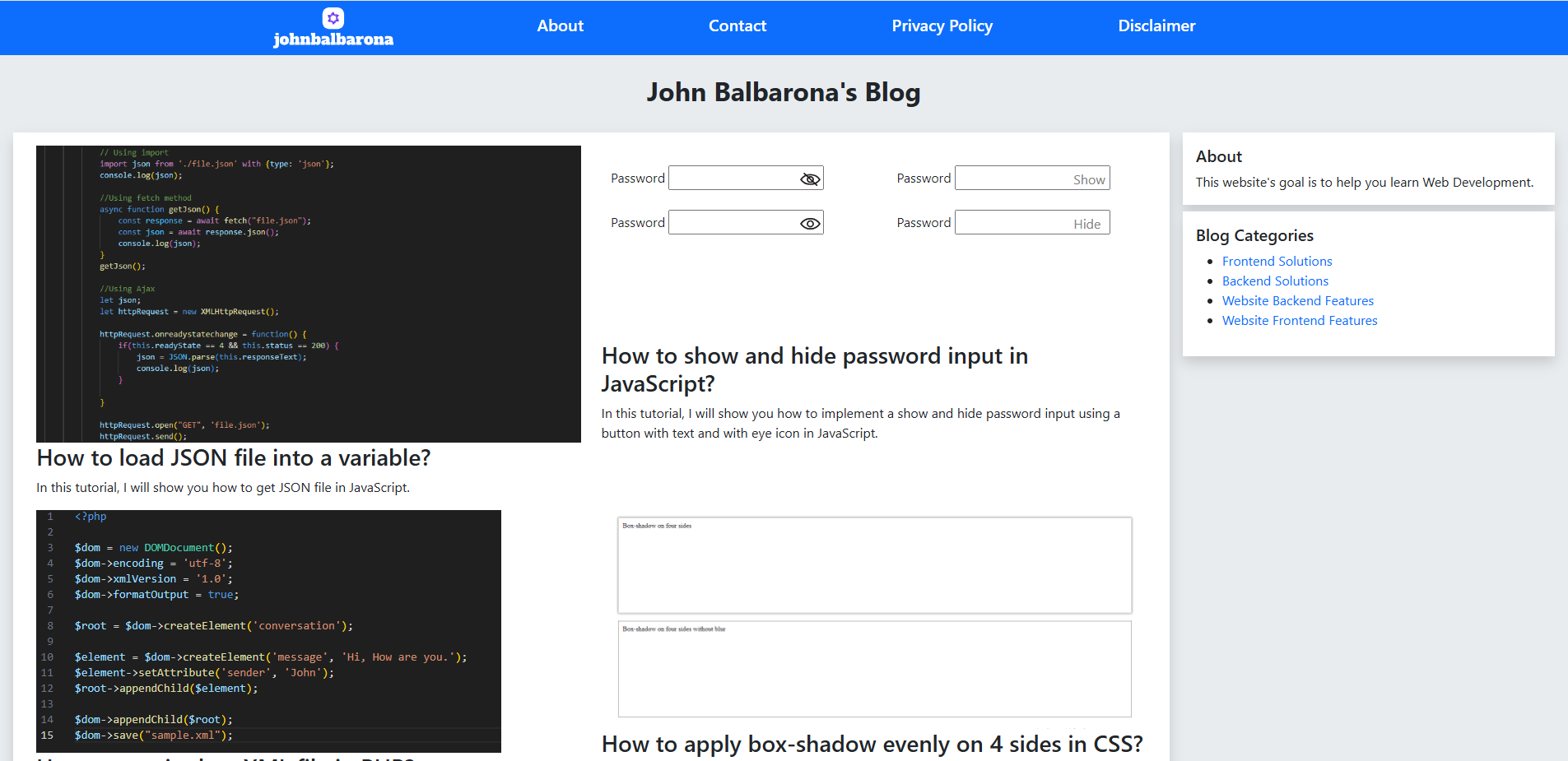Click the password field next to the Show button
The height and width of the screenshot is (761, 1568).
tap(1012, 178)
